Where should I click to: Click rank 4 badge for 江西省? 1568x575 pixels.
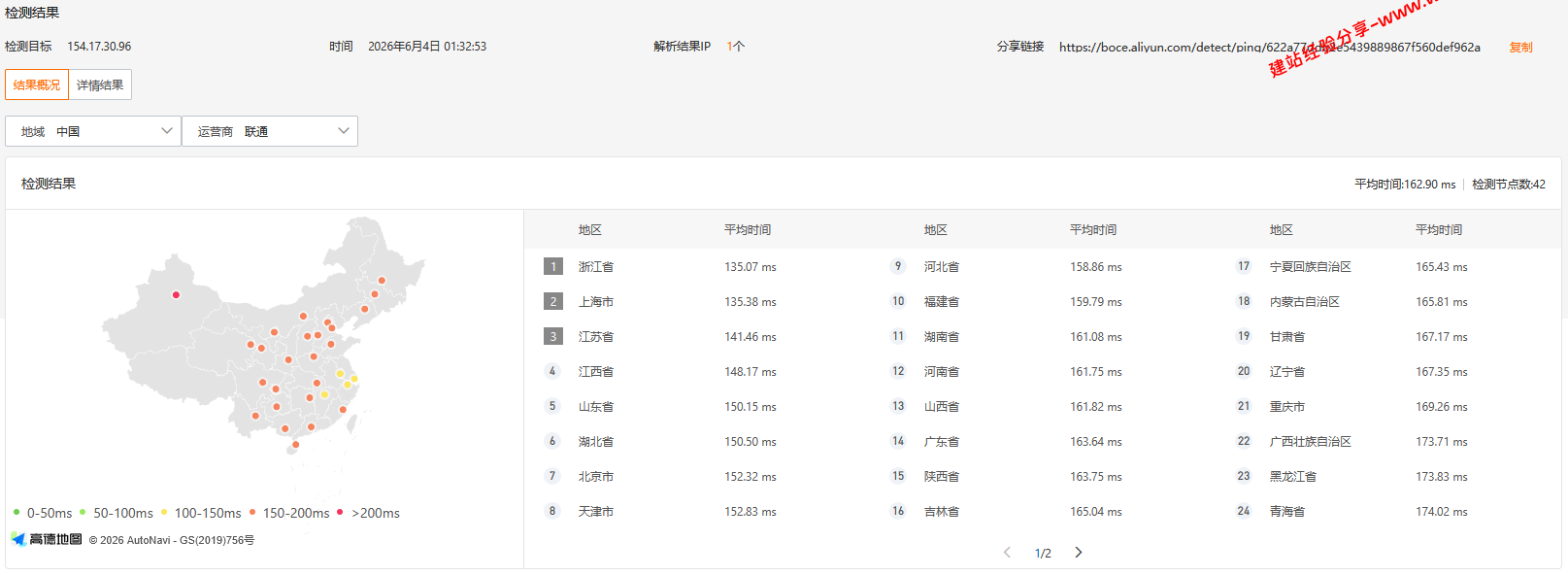point(552,371)
